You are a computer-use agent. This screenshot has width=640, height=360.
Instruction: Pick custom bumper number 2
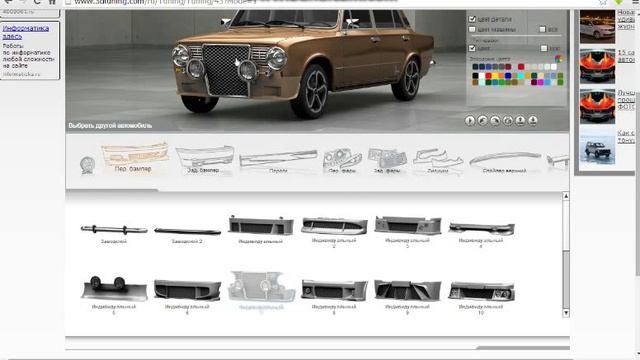point(334,232)
